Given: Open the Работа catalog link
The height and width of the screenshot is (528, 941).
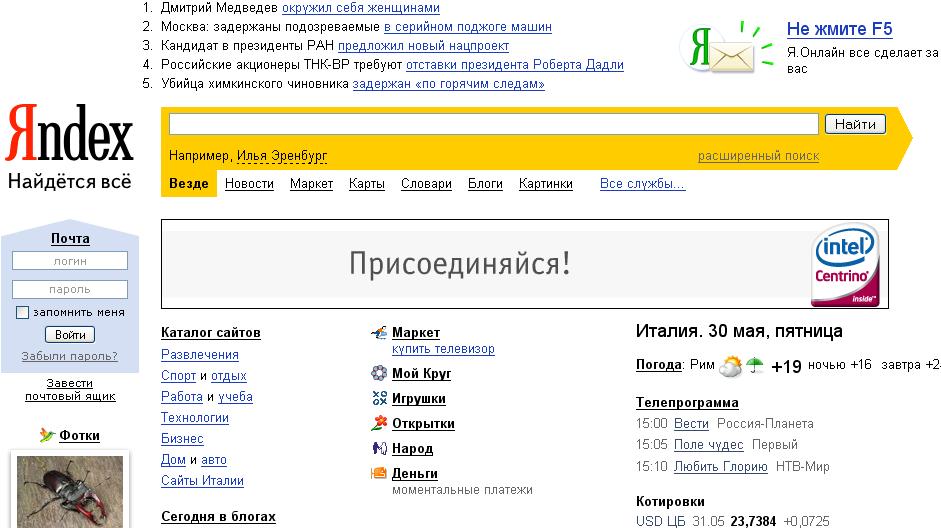Looking at the screenshot, I should click(x=182, y=397).
